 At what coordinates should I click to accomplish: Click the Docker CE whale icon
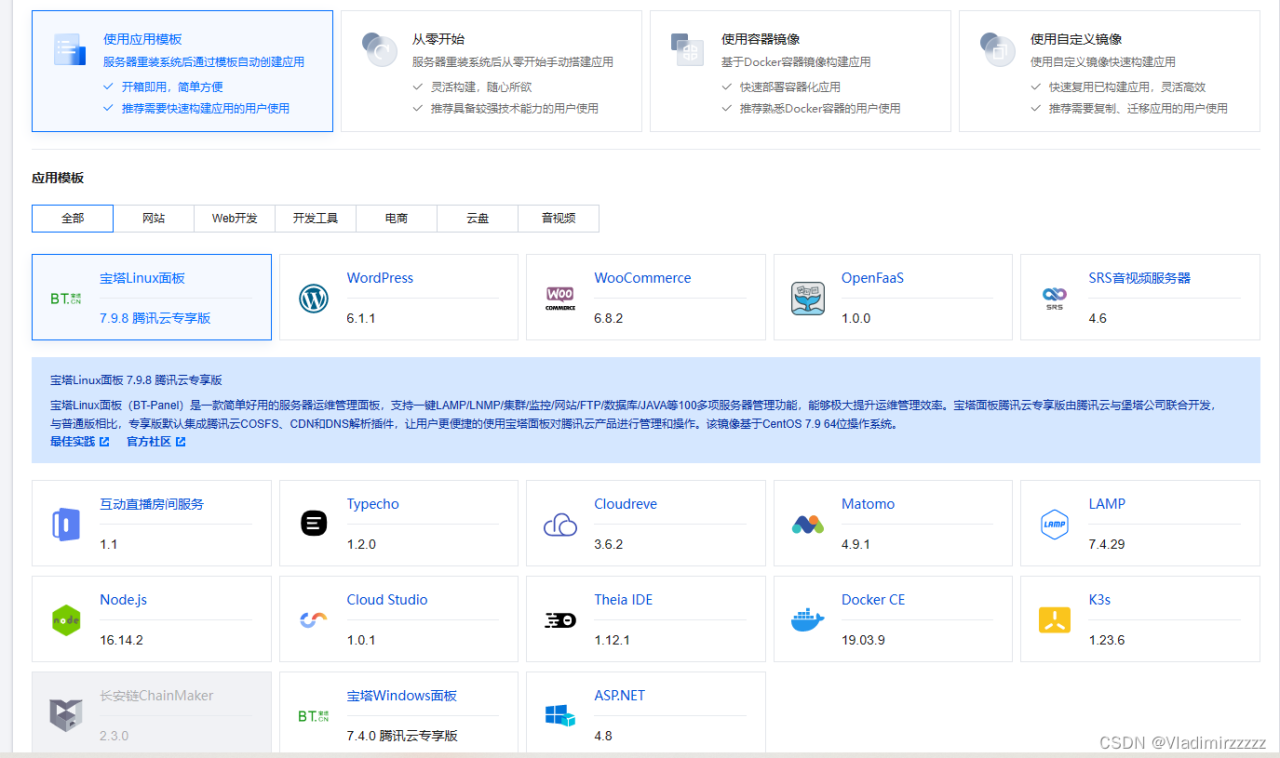(x=807, y=619)
